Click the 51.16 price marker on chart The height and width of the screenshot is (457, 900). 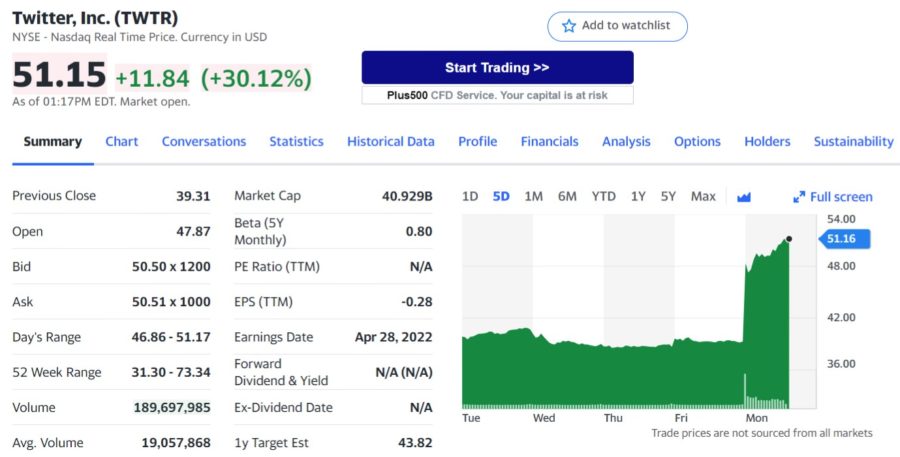pyautogui.click(x=845, y=239)
